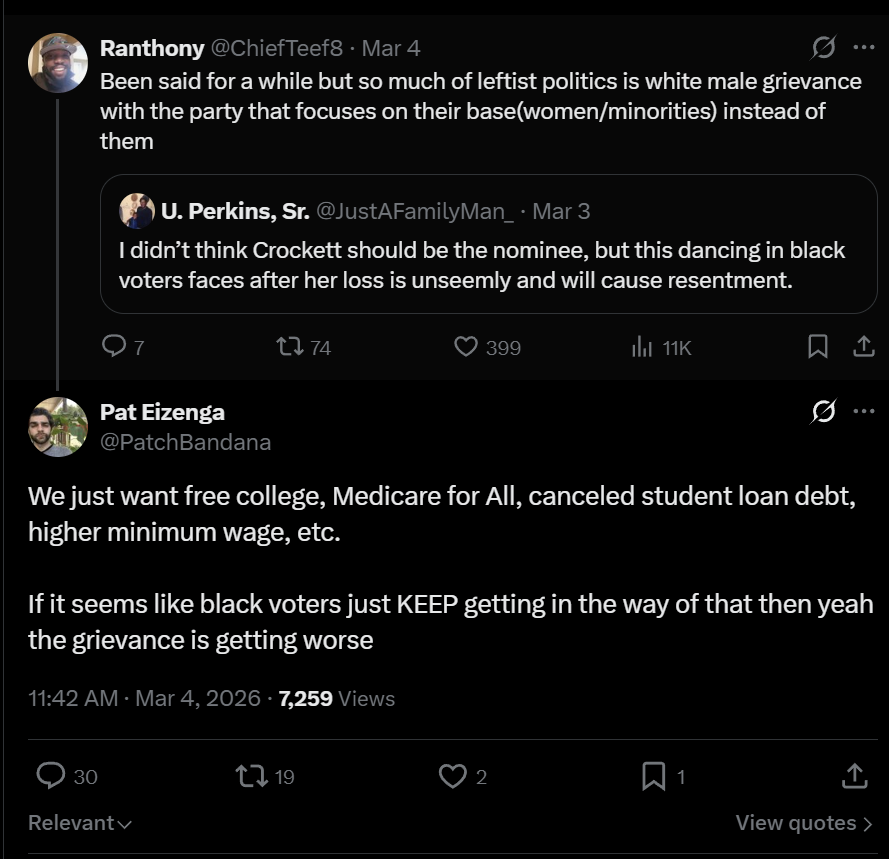View analytics showing 11K views
Image resolution: width=889 pixels, height=859 pixels.
pos(641,347)
